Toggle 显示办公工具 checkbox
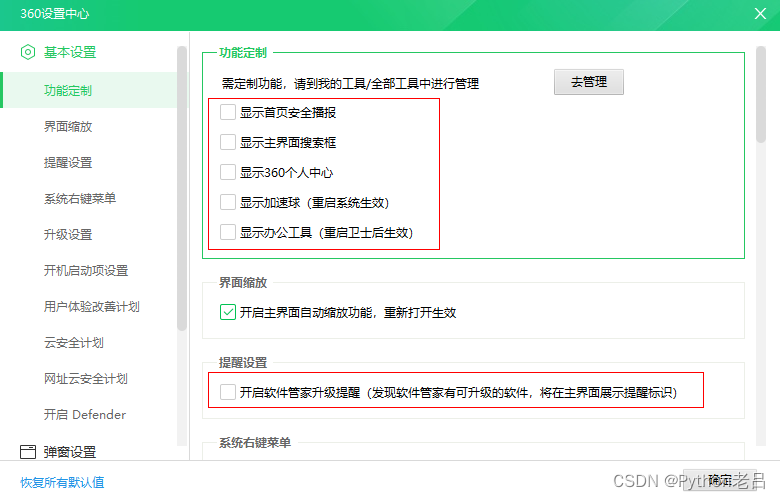The width and height of the screenshot is (780, 500). click(228, 232)
